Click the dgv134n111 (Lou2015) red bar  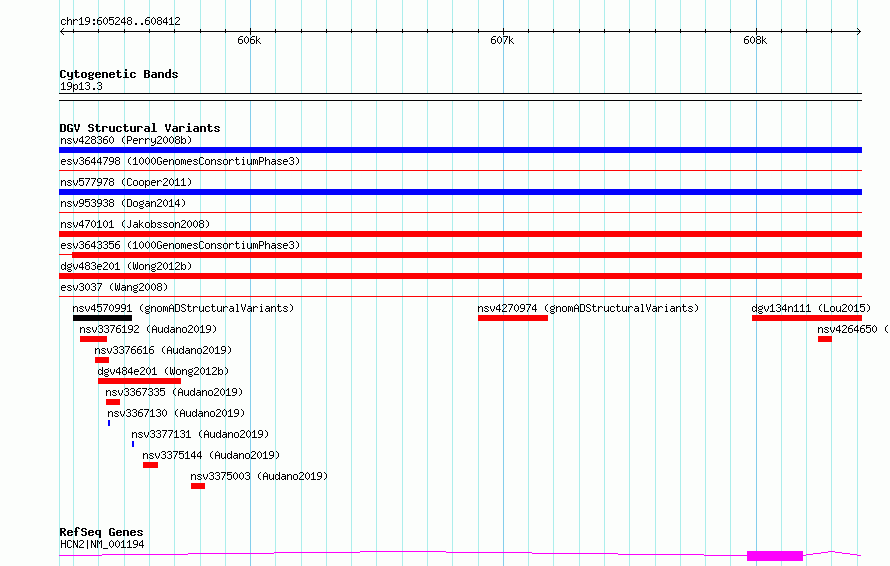point(807,318)
